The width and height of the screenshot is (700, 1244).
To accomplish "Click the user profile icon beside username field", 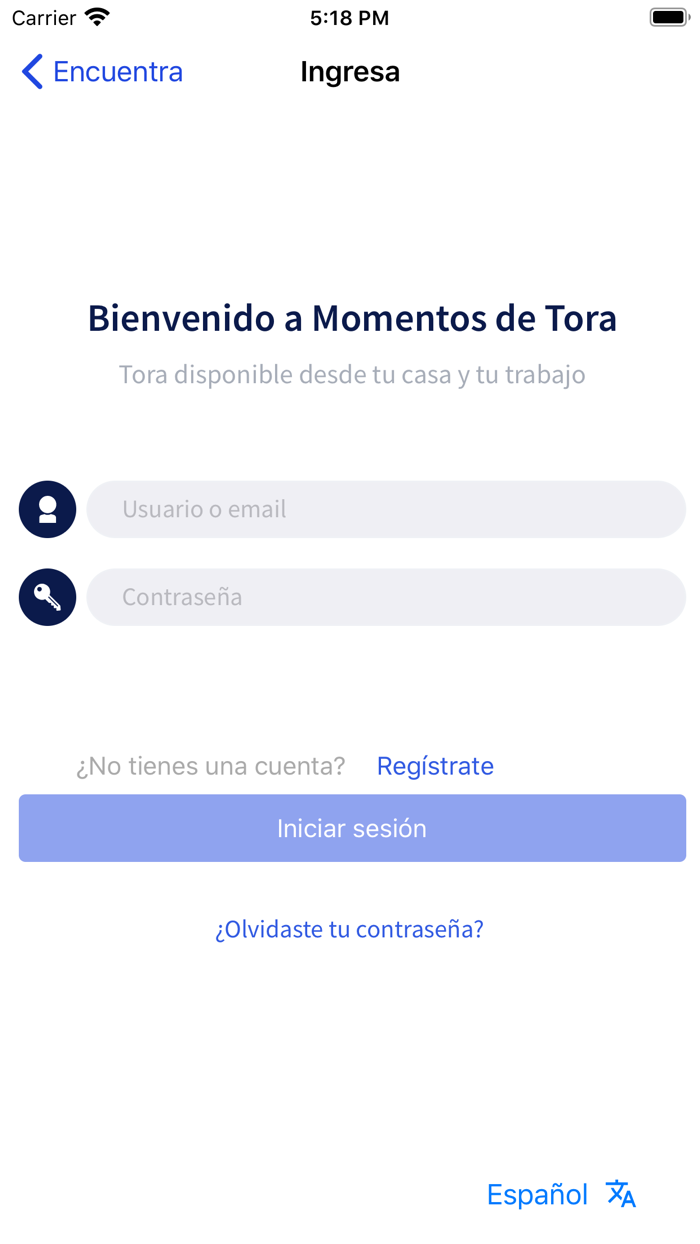I will point(47,509).
